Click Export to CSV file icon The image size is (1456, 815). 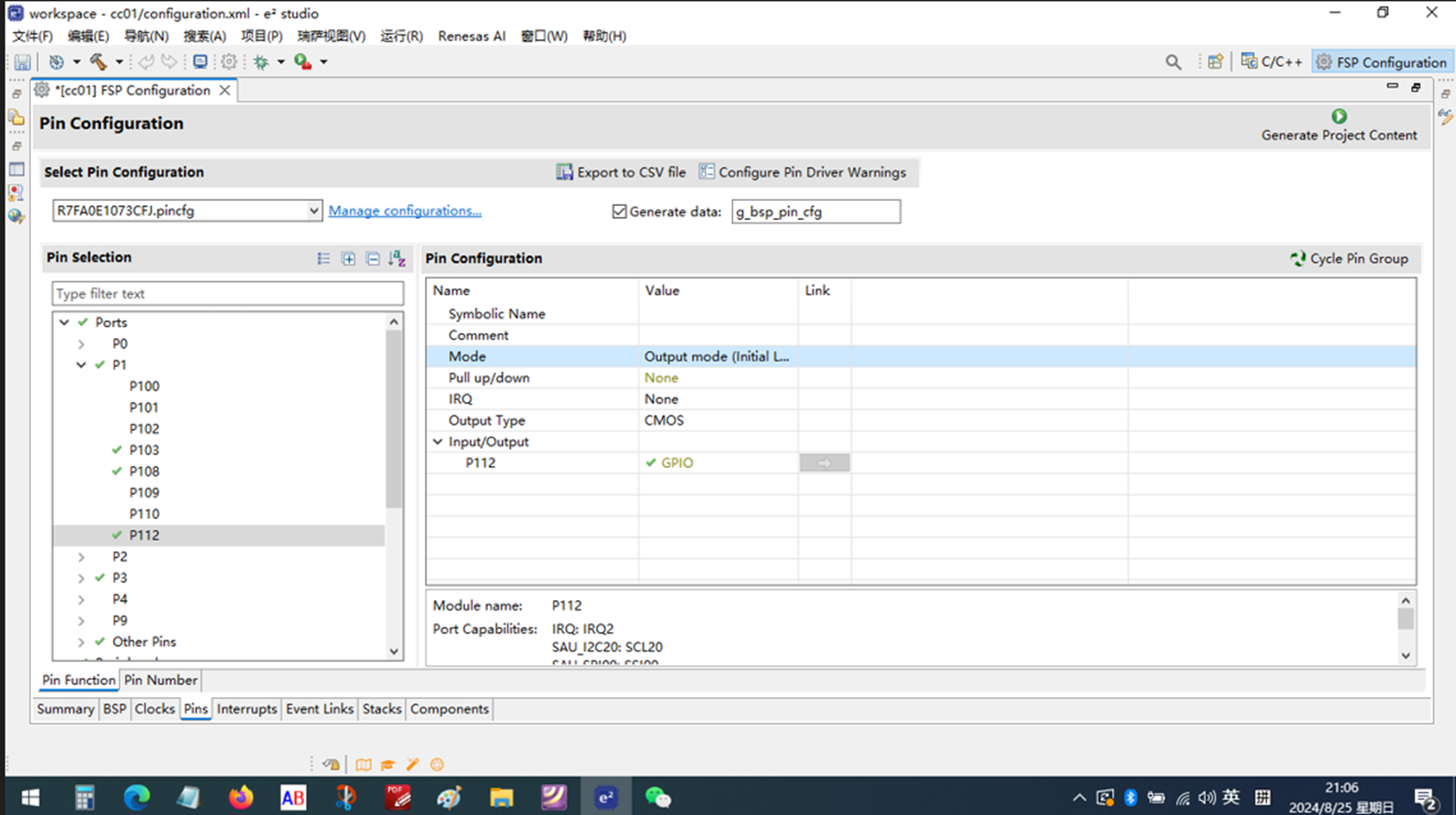[x=564, y=172]
